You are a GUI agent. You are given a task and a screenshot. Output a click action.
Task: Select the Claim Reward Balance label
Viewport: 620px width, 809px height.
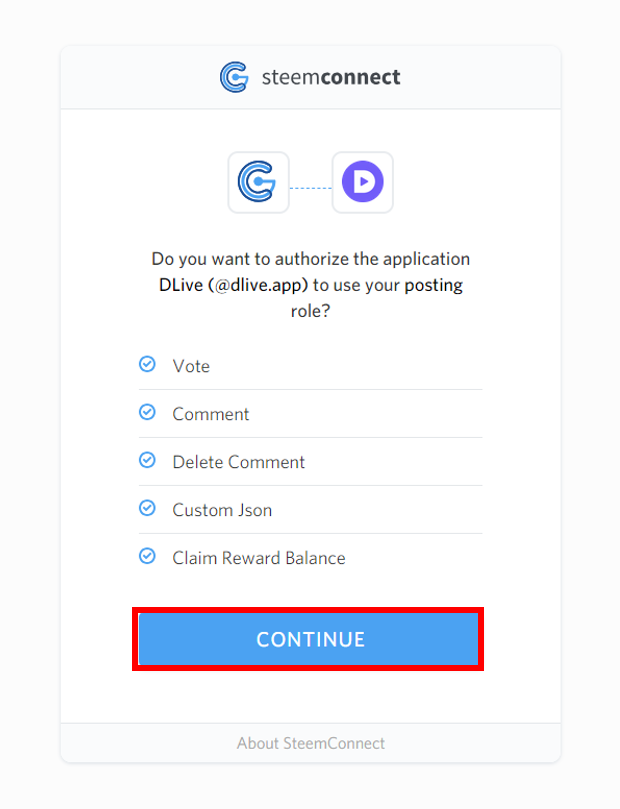coord(259,558)
